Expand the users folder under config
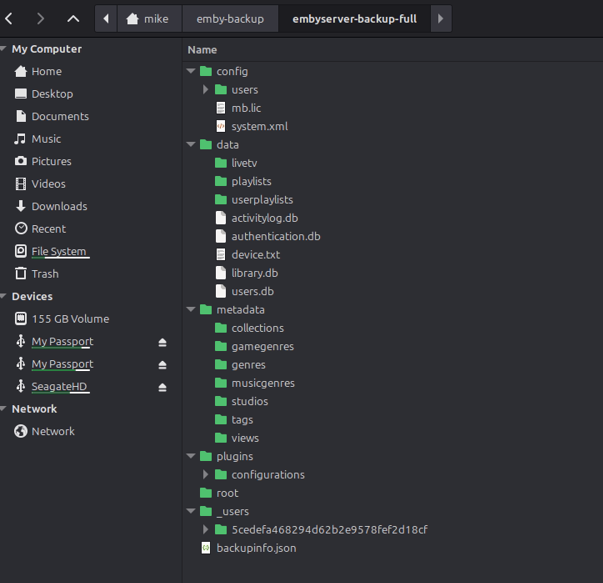This screenshot has height=583, width=603. 206,90
